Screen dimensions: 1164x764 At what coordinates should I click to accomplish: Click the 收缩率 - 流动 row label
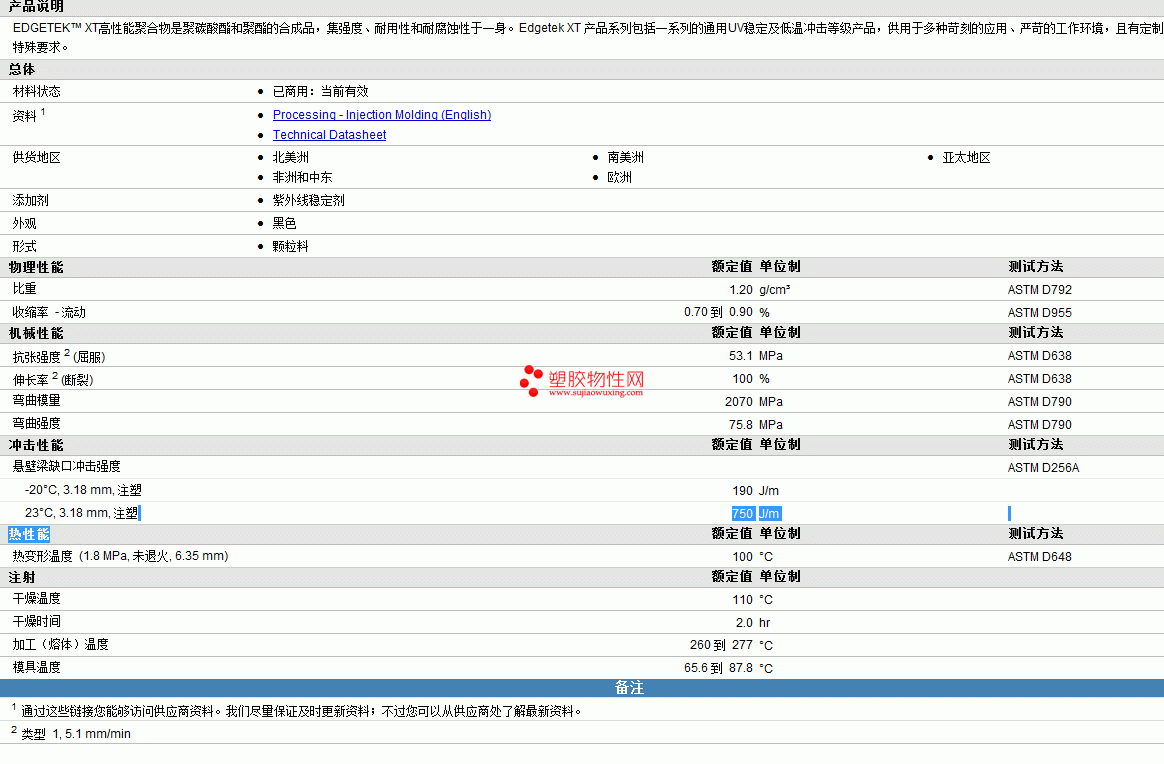49,313
